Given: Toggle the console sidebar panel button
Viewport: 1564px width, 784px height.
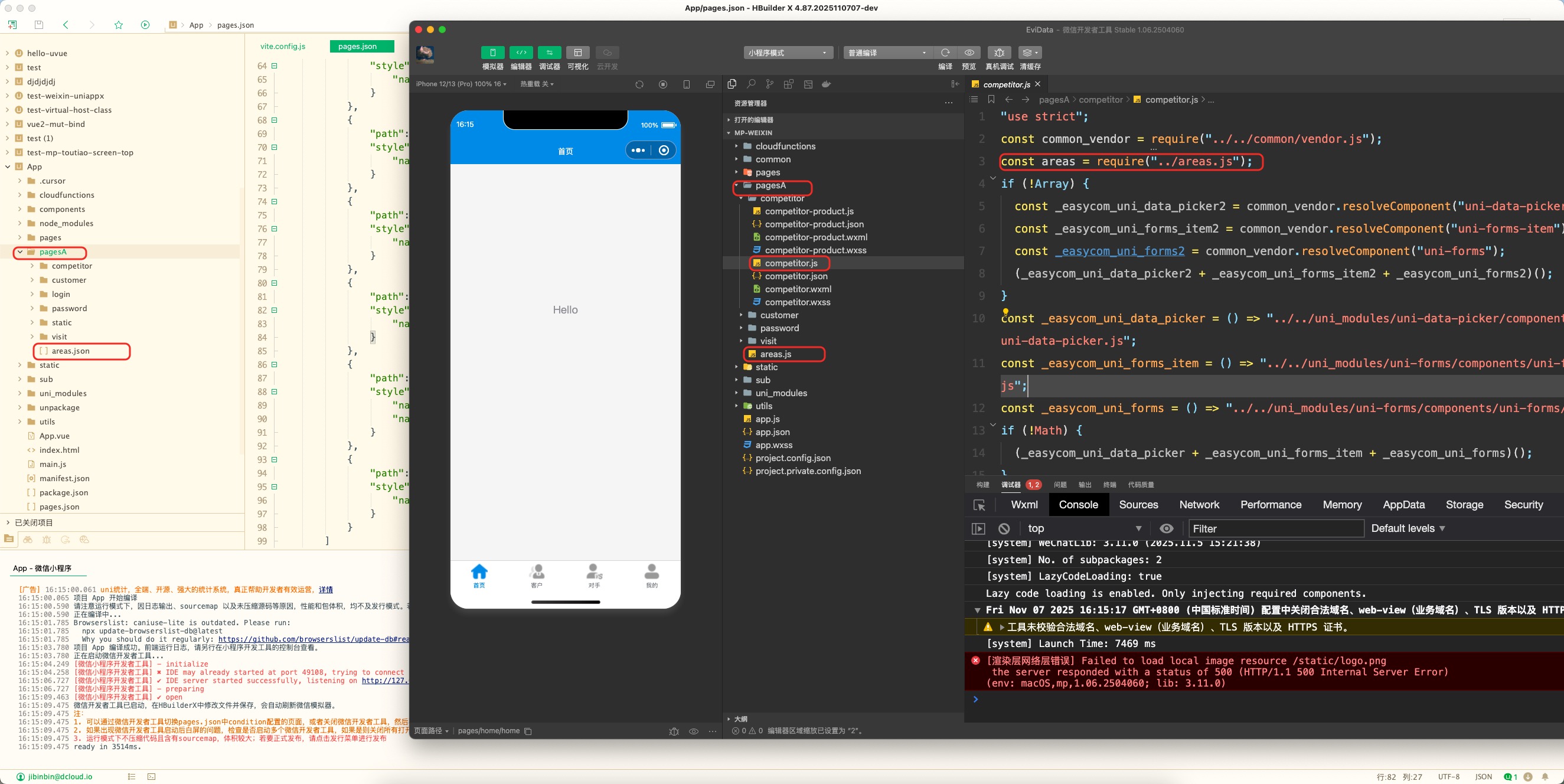Looking at the screenshot, I should tap(978, 528).
